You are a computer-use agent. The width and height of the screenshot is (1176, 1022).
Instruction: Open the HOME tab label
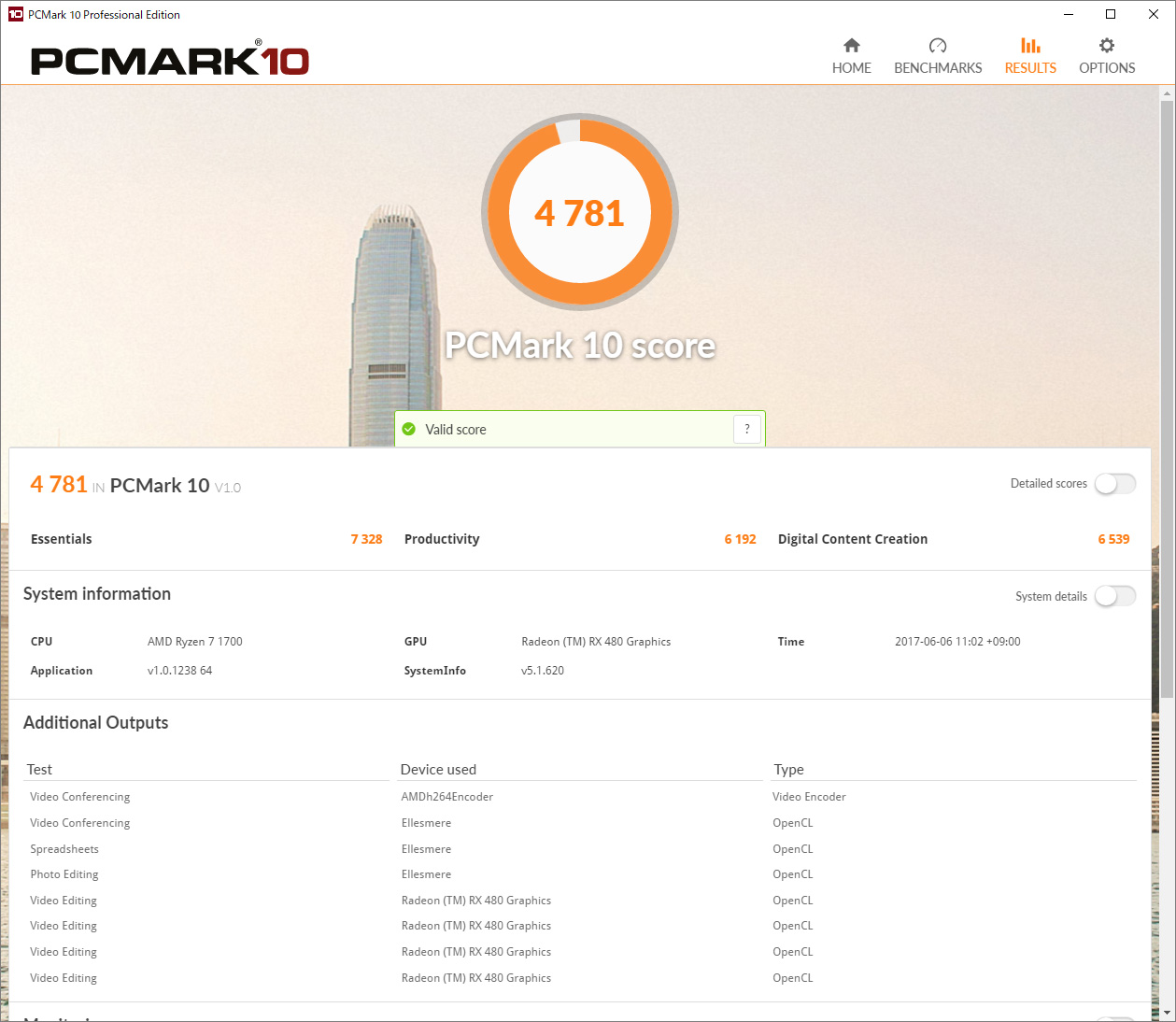point(852,68)
